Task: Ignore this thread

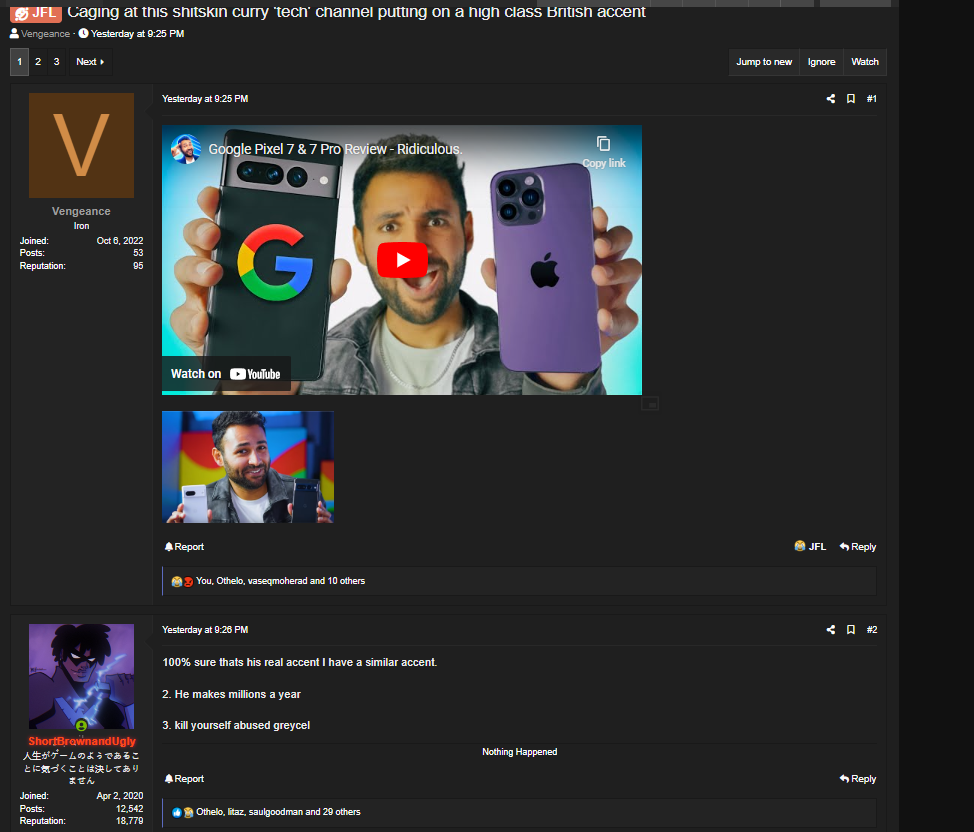Action: (821, 62)
